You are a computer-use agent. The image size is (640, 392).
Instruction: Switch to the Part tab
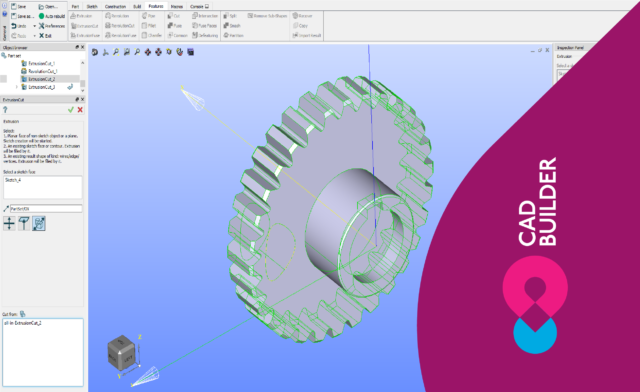[75, 7]
